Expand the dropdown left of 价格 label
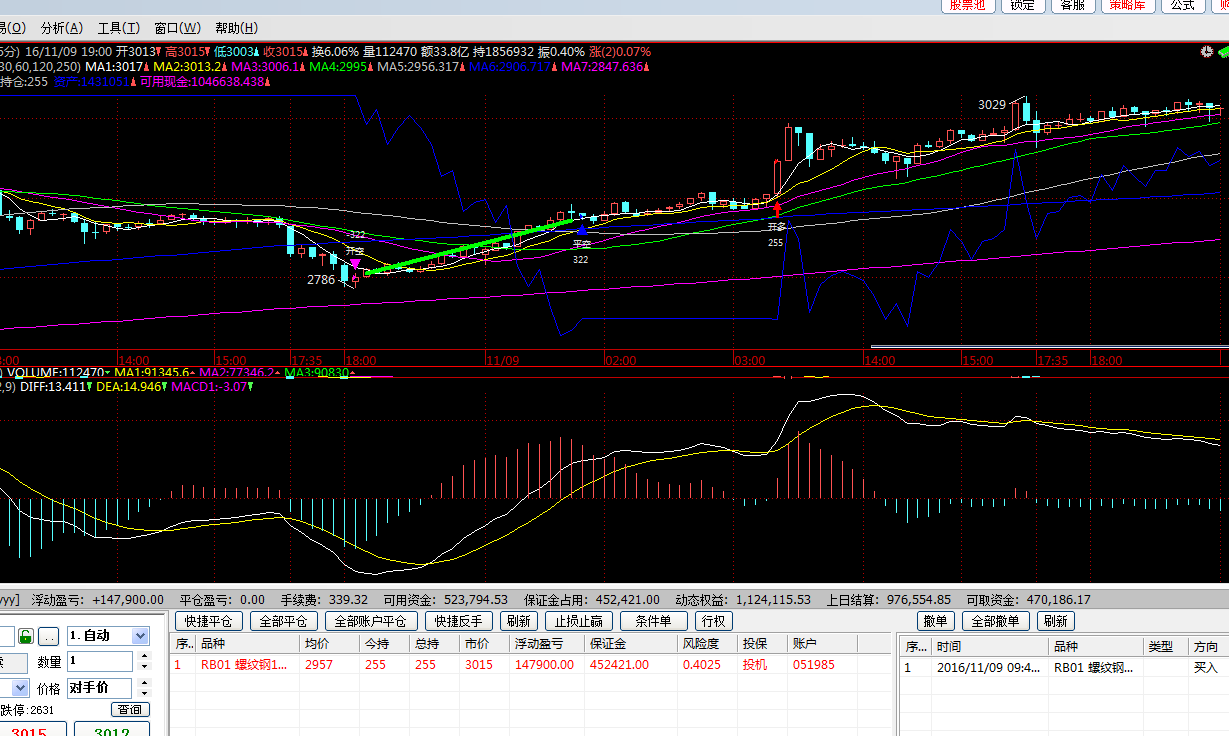The width and height of the screenshot is (1229, 736). point(18,688)
